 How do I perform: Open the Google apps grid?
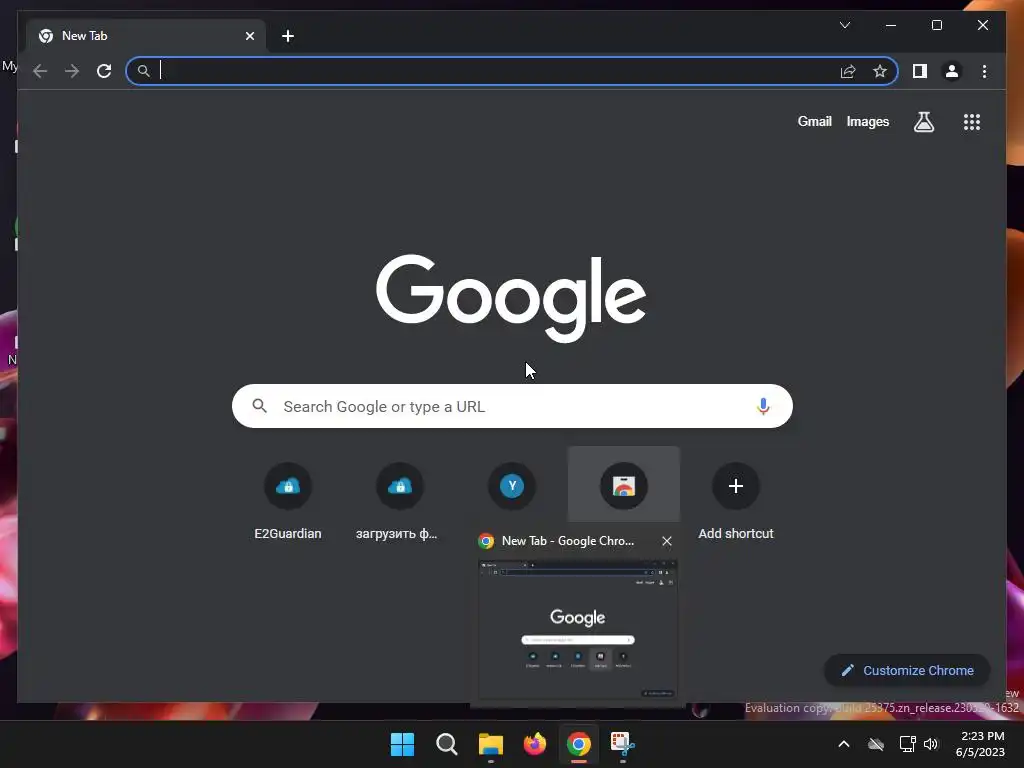pos(972,122)
